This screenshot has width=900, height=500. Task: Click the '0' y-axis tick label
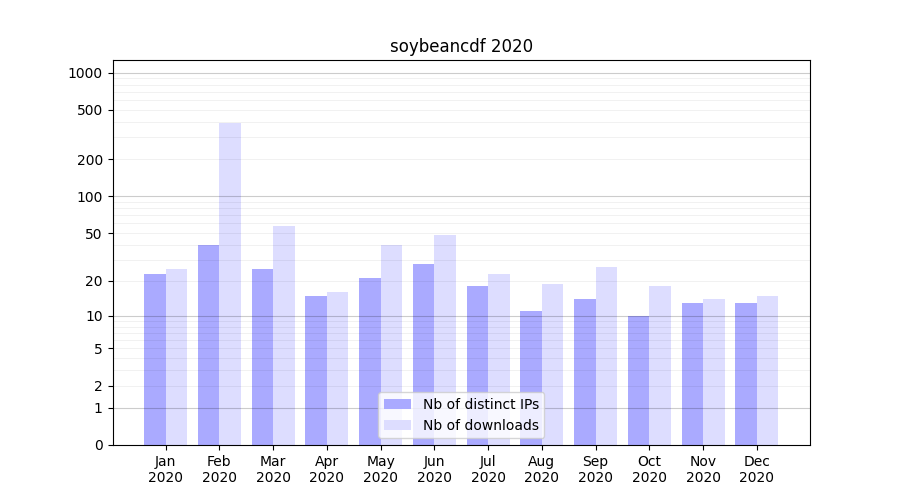98,445
